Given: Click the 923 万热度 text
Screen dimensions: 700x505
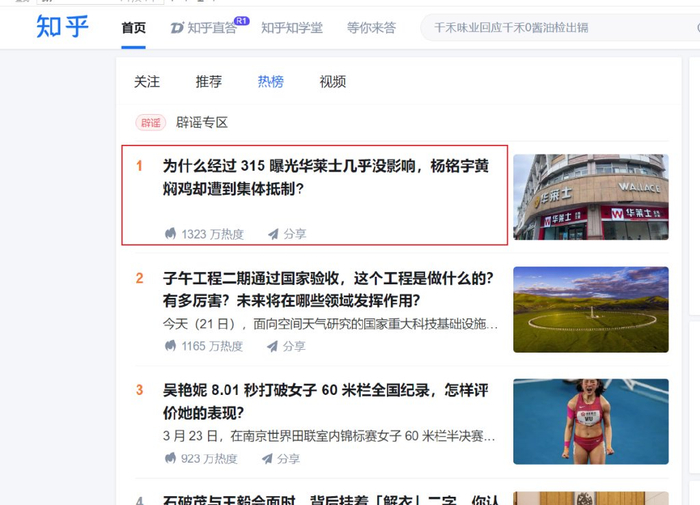Looking at the screenshot, I should (209, 459).
